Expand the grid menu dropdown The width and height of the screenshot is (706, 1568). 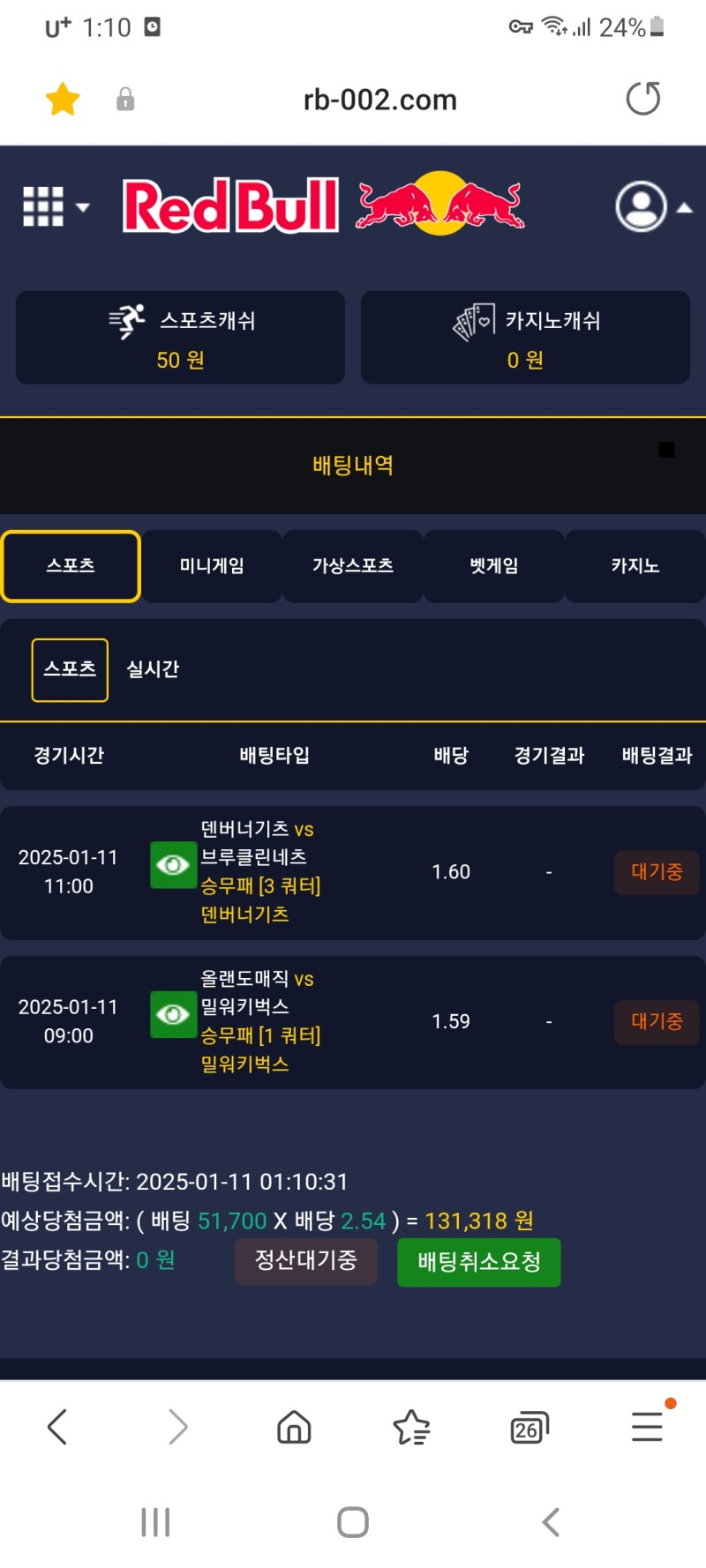56,207
